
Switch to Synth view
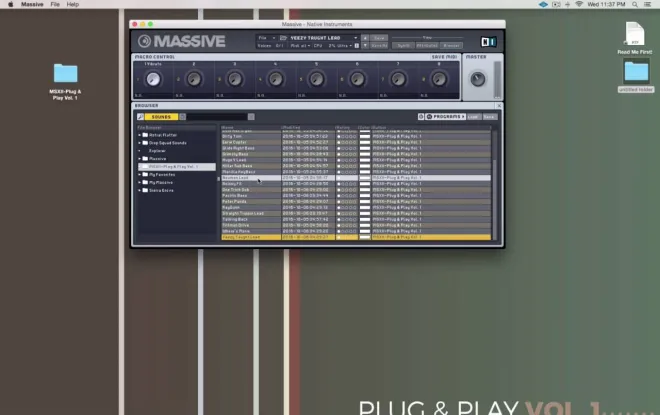coord(403,45)
